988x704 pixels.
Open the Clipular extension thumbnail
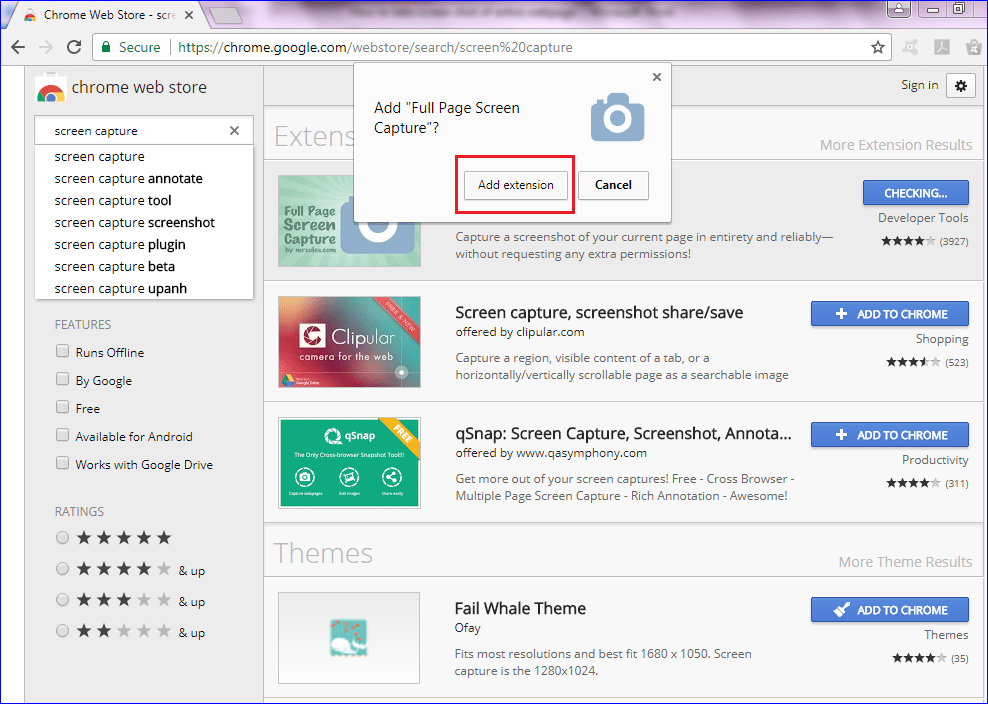coord(349,342)
